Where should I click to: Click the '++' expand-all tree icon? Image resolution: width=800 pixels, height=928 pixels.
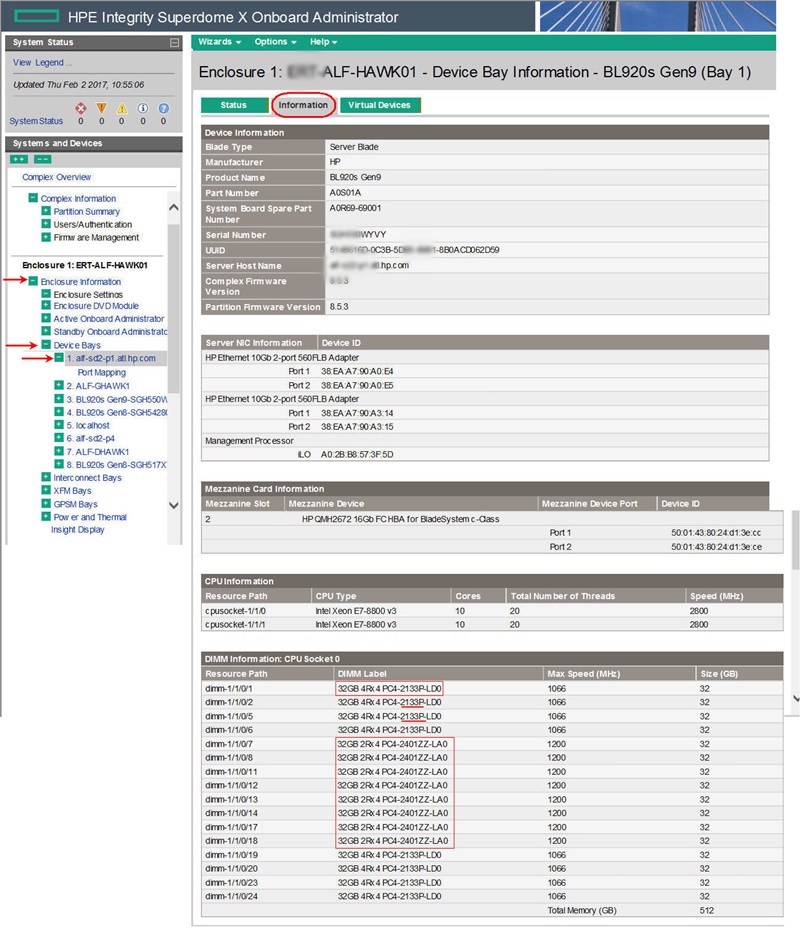coord(17,159)
